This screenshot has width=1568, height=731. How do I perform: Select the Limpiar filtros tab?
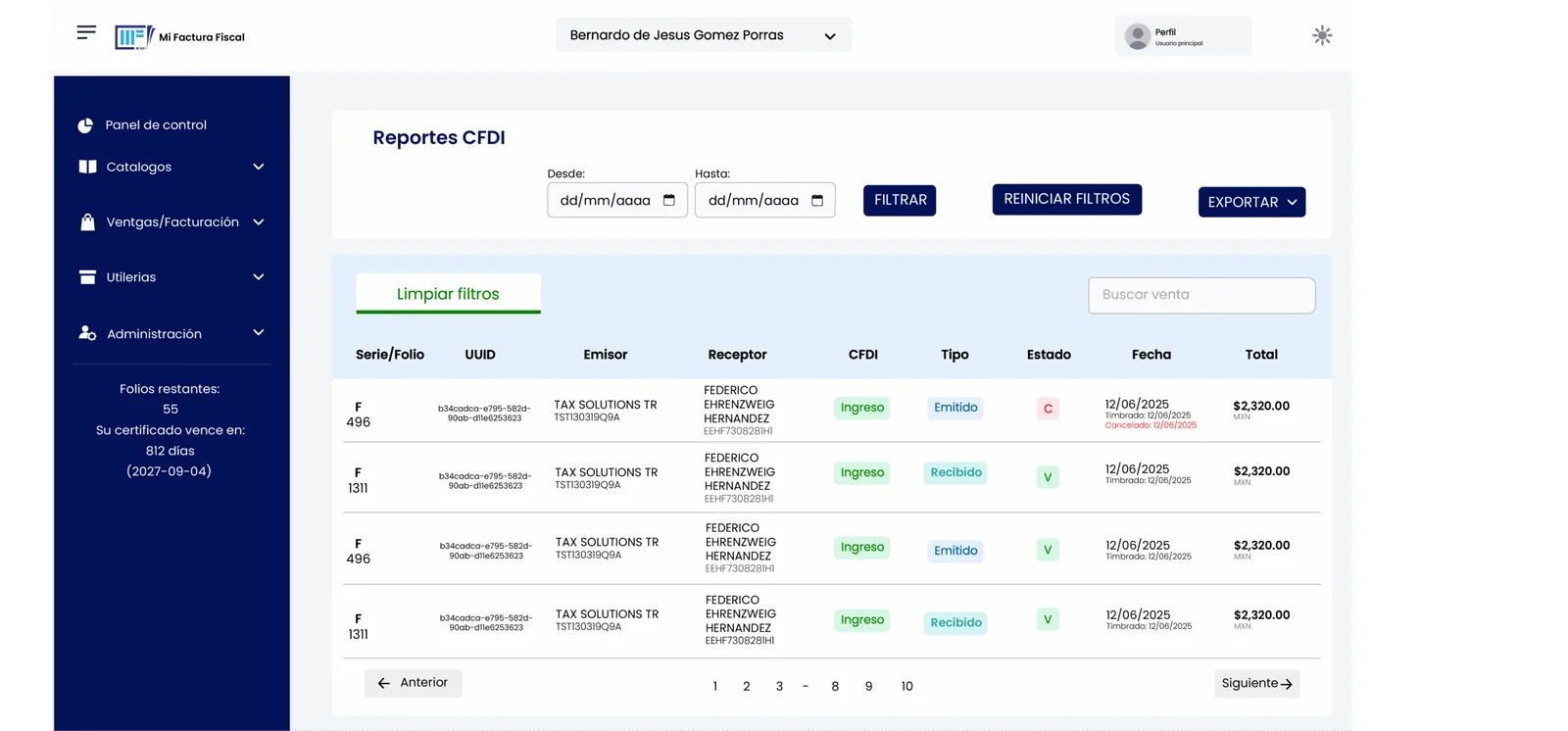click(448, 294)
